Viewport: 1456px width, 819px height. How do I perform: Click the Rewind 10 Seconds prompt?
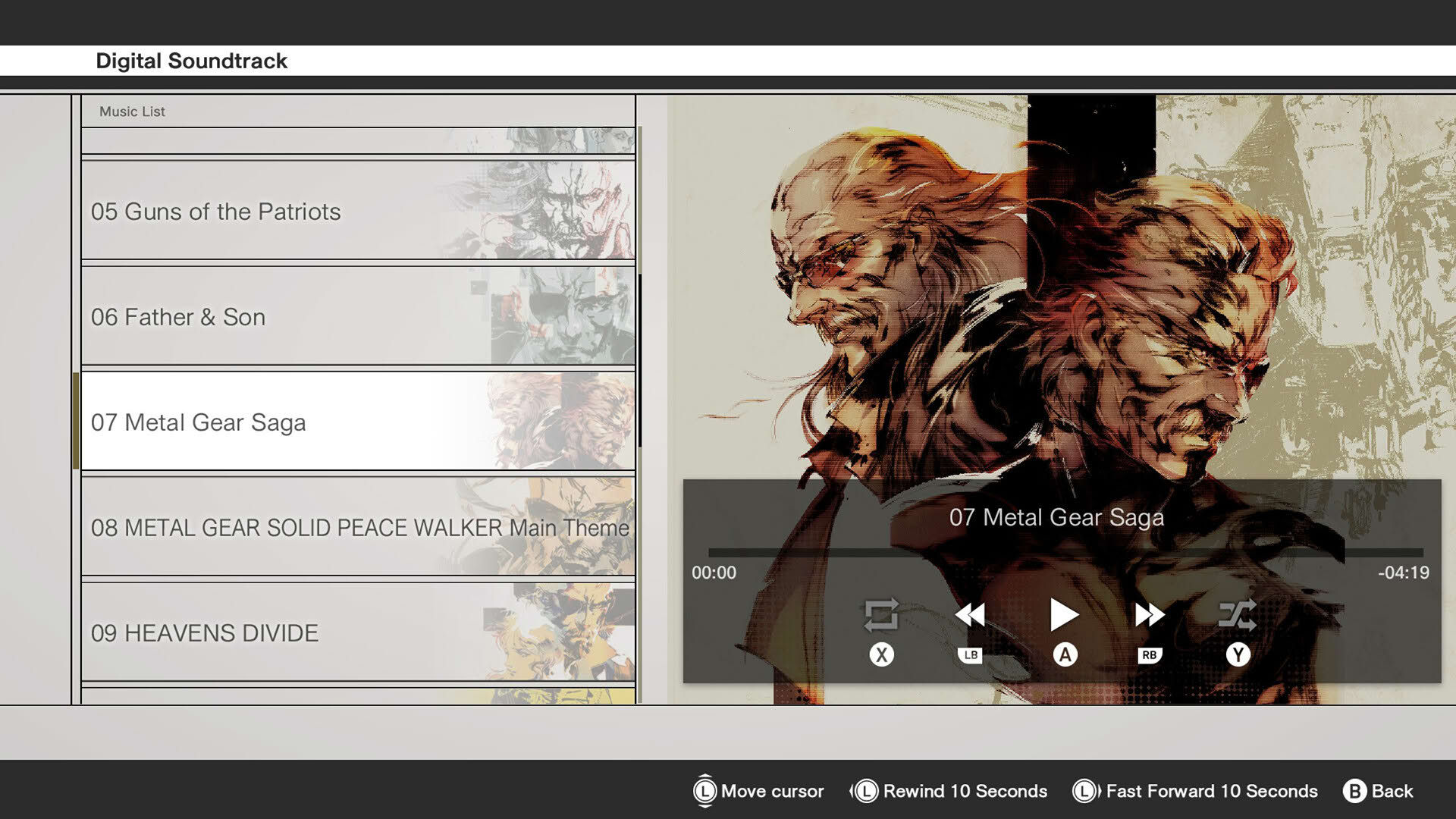click(949, 791)
